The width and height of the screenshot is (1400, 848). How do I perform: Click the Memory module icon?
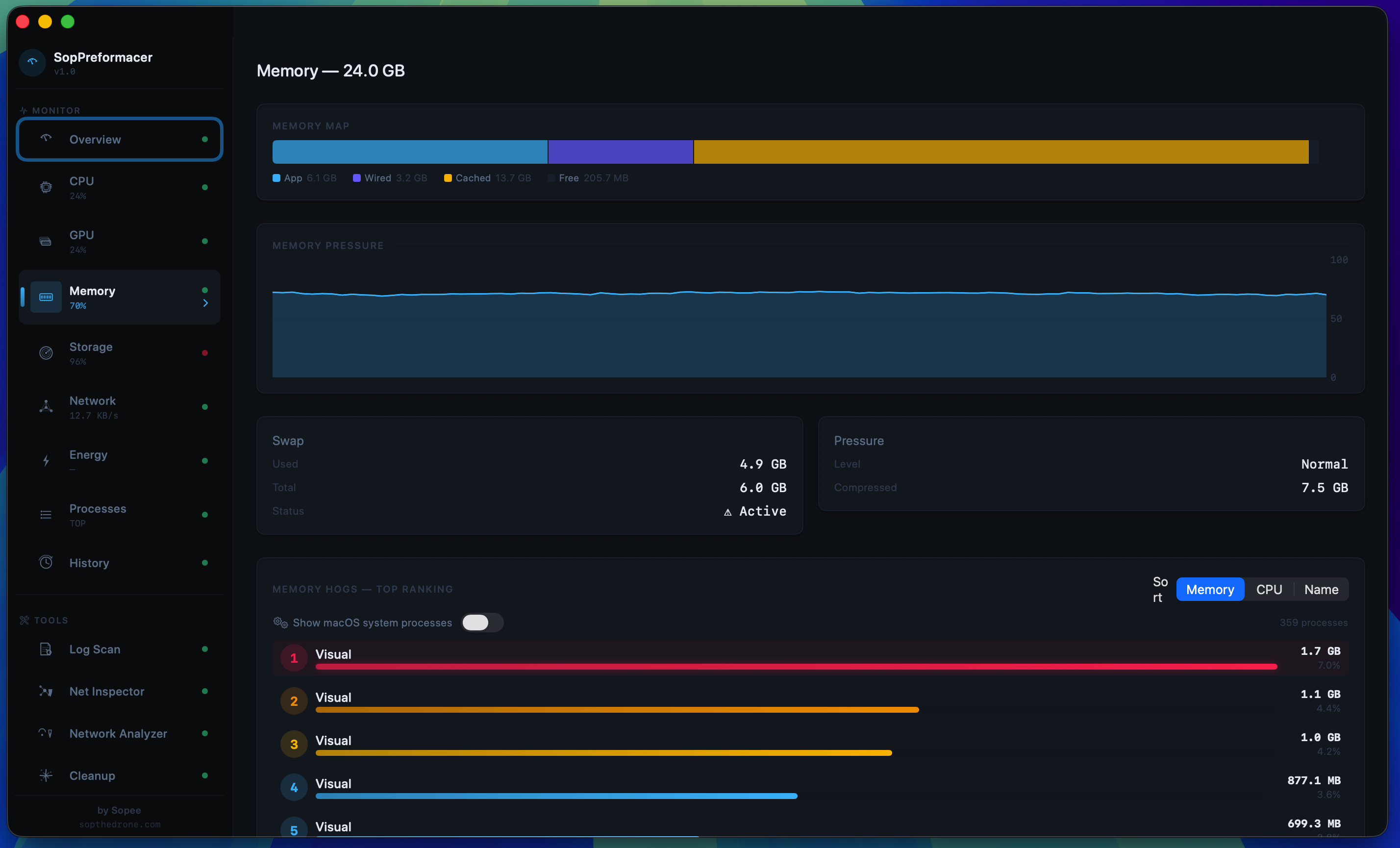[46, 297]
